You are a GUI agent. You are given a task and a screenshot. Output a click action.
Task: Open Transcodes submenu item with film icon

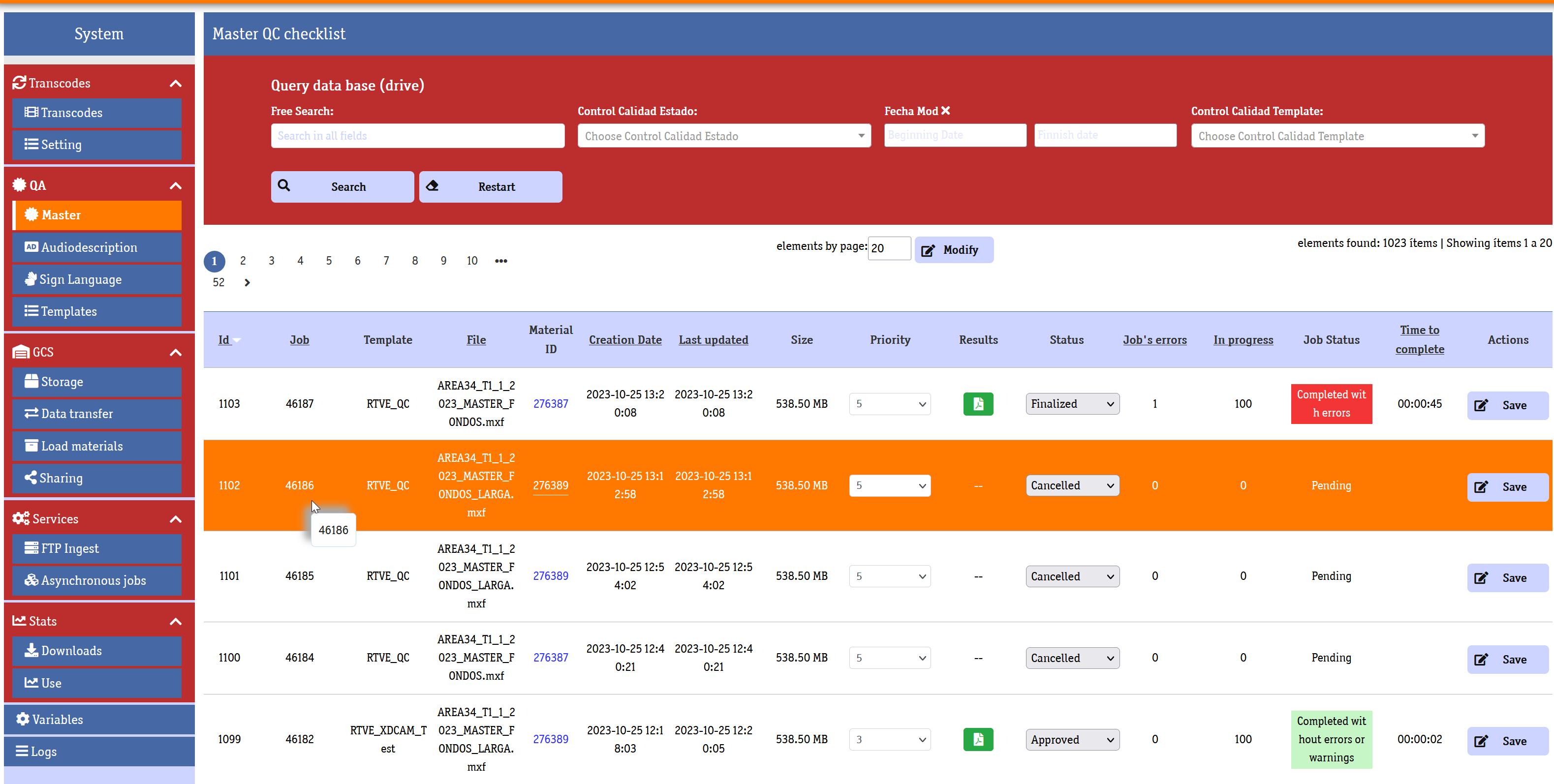pos(96,113)
